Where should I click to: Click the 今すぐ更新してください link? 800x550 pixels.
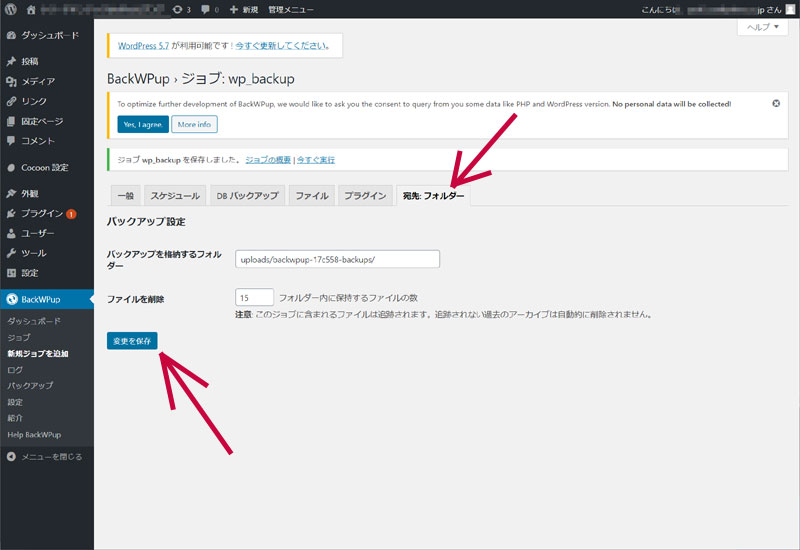[280, 46]
